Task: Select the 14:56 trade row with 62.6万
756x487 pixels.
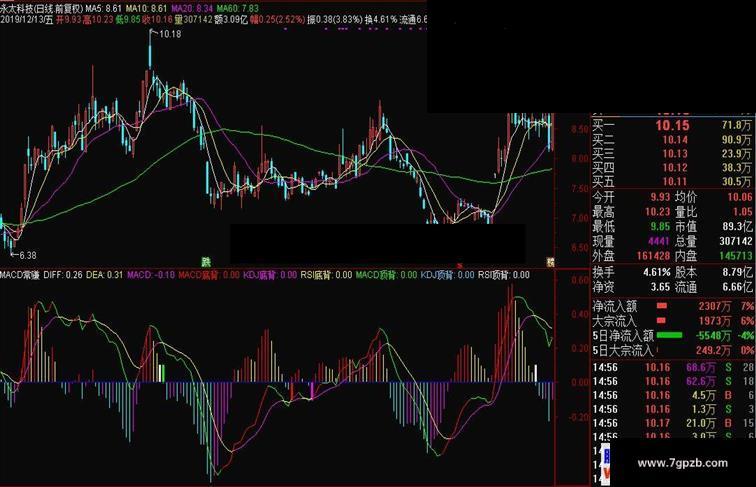Action: 673,381
